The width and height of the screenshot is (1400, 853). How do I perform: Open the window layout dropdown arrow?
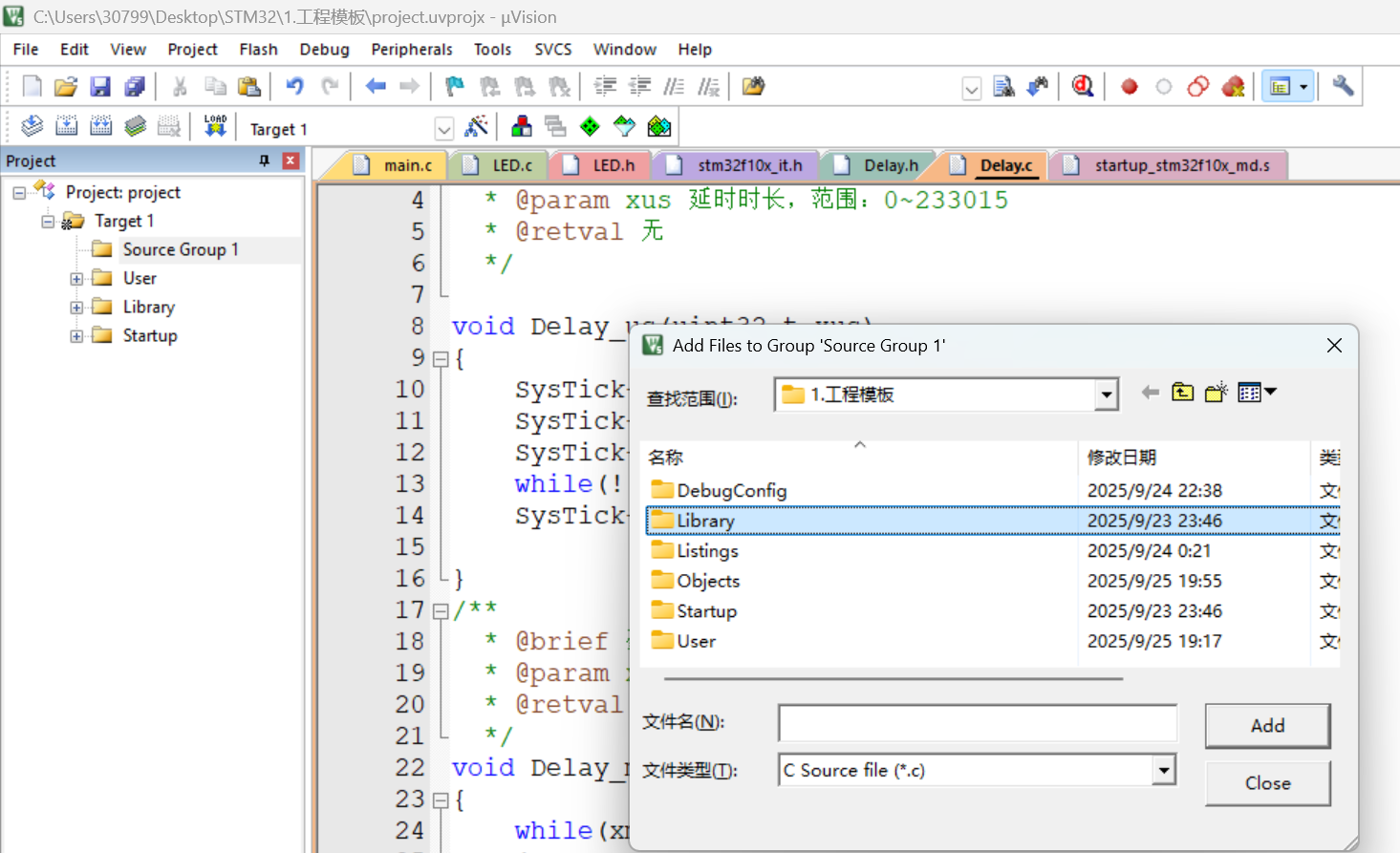1303,87
